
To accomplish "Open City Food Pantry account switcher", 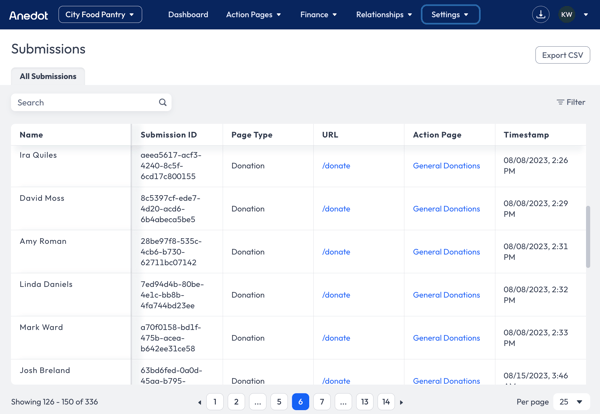I will pyautogui.click(x=100, y=15).
